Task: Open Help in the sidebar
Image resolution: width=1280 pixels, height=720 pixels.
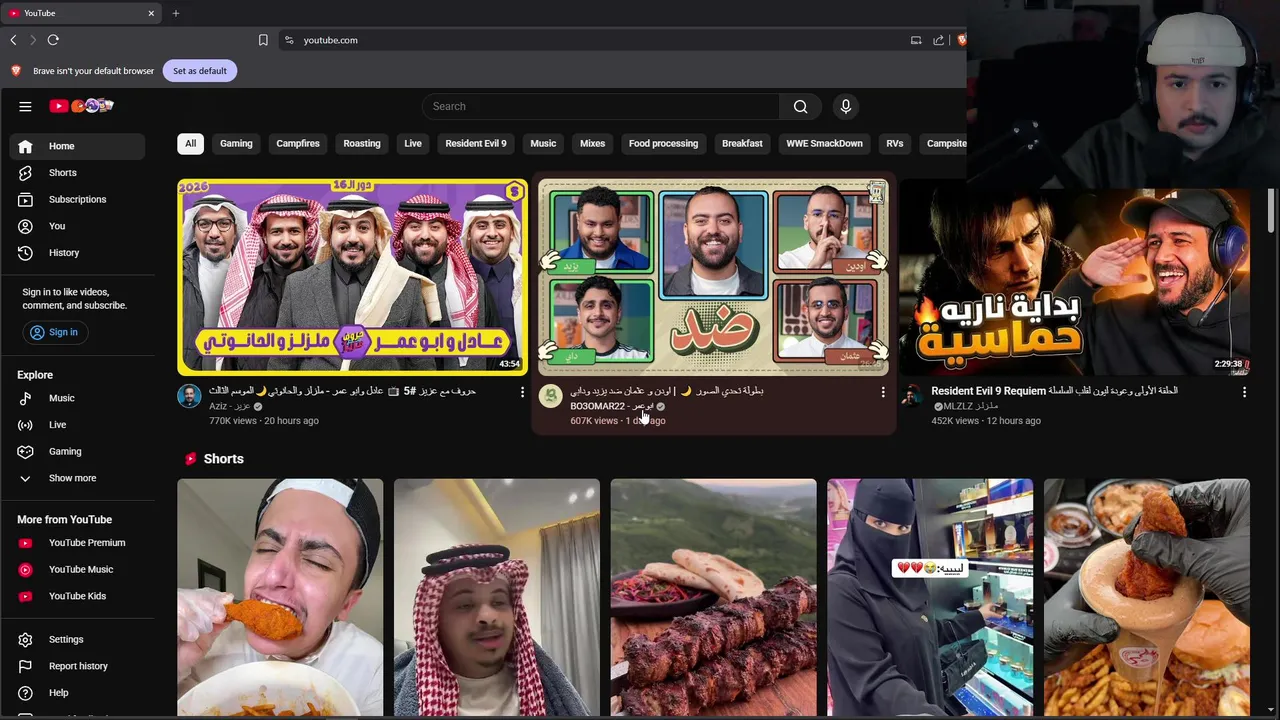Action: (78, 693)
